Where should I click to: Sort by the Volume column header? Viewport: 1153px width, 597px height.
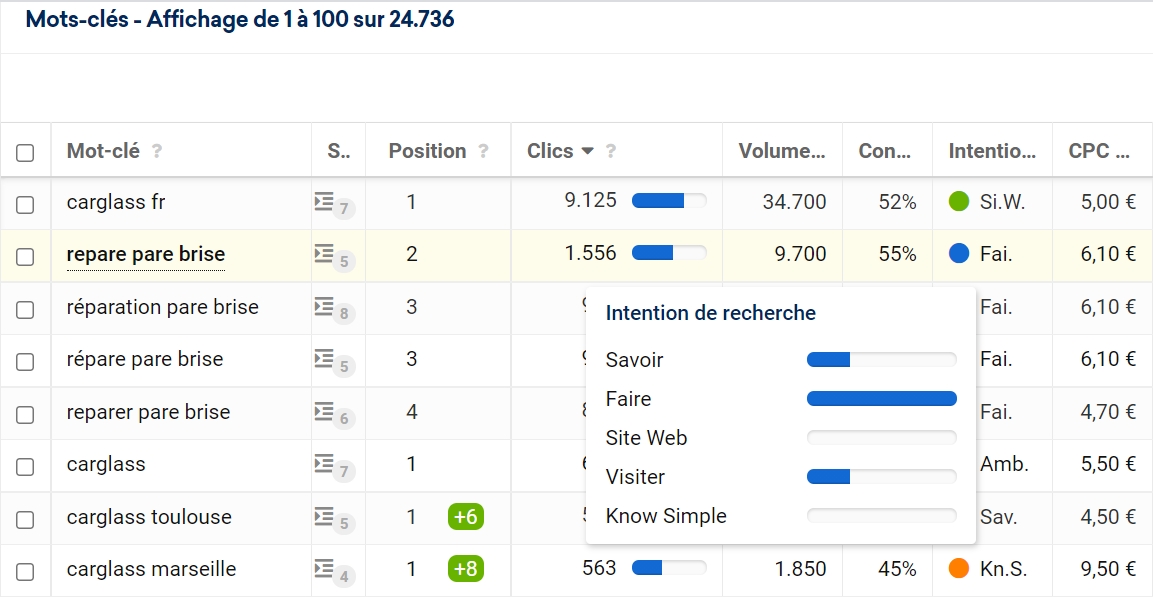click(782, 151)
